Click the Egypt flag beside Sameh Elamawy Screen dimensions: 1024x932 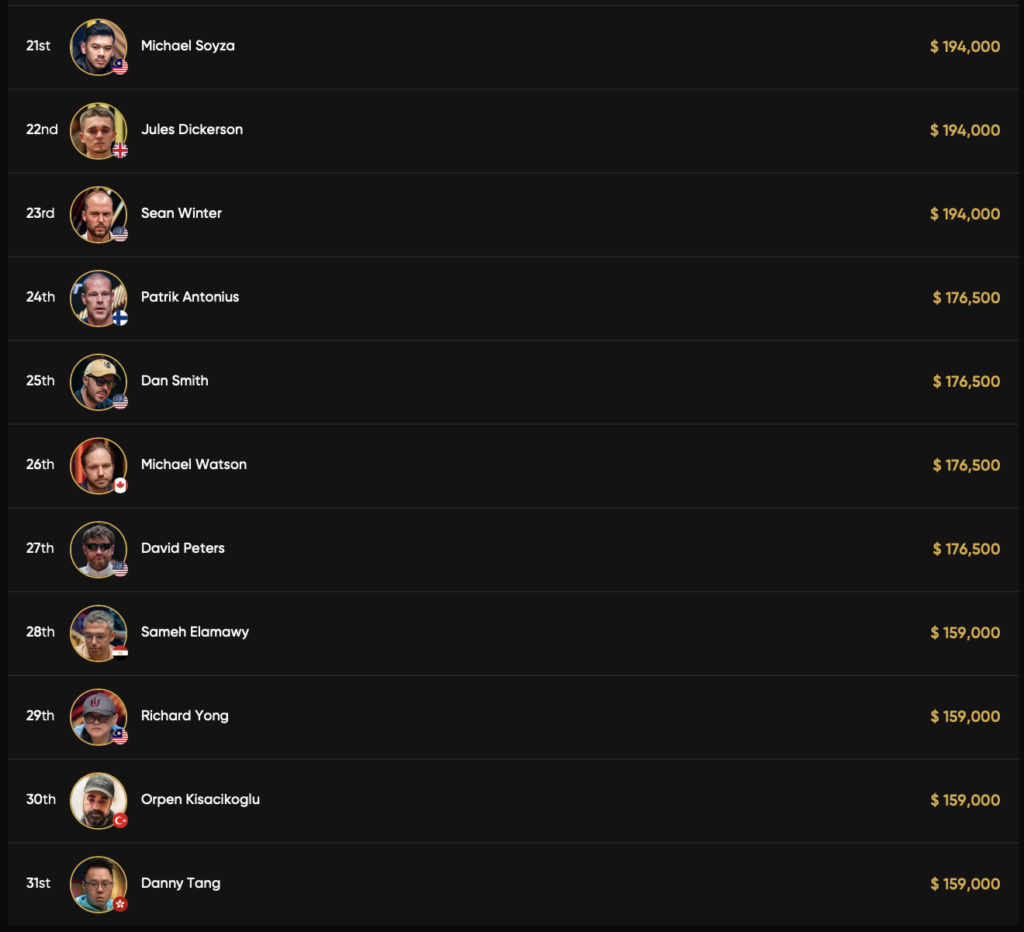coord(120,653)
